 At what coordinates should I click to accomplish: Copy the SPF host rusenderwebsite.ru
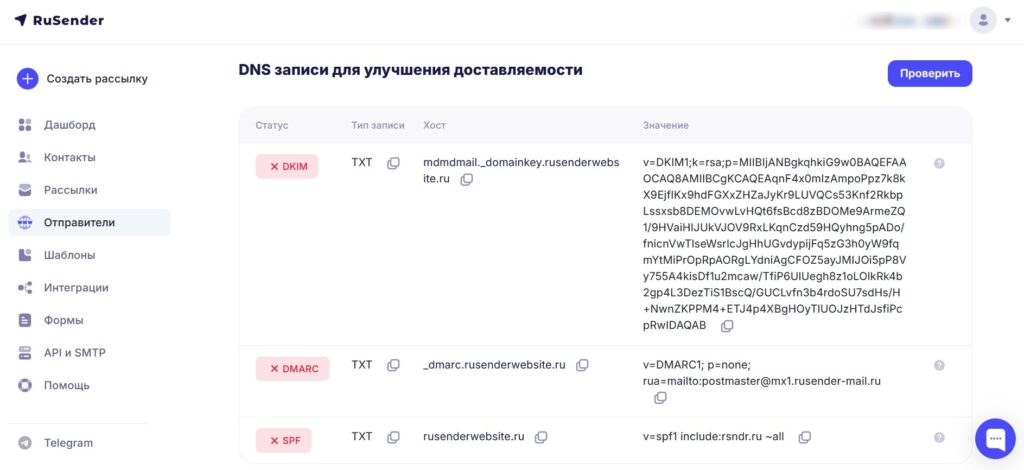(x=541, y=437)
